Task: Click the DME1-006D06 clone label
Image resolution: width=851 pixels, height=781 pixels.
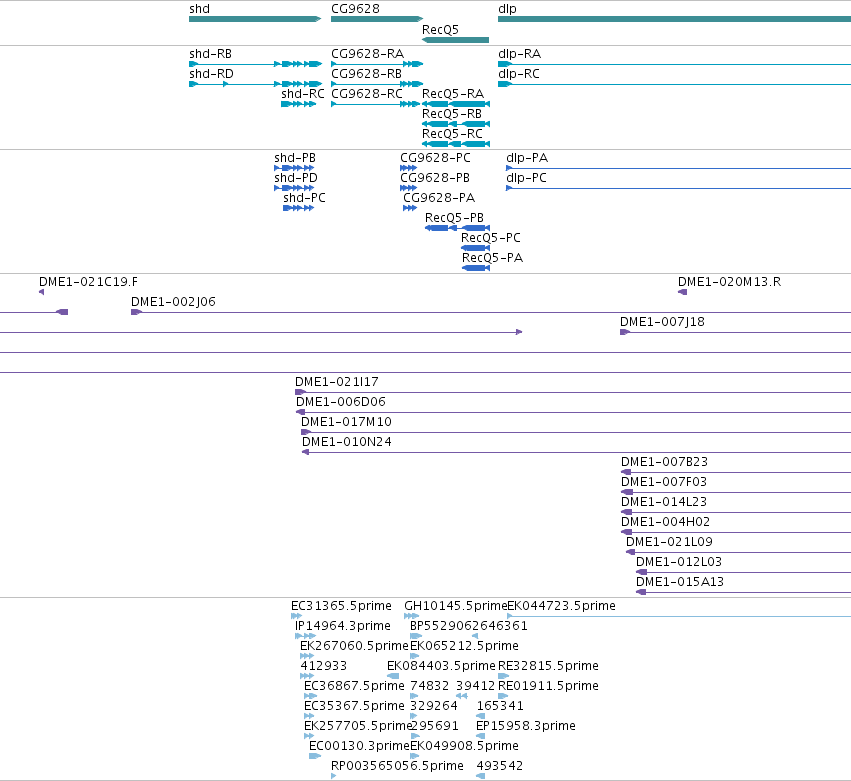Action: pyautogui.click(x=341, y=402)
